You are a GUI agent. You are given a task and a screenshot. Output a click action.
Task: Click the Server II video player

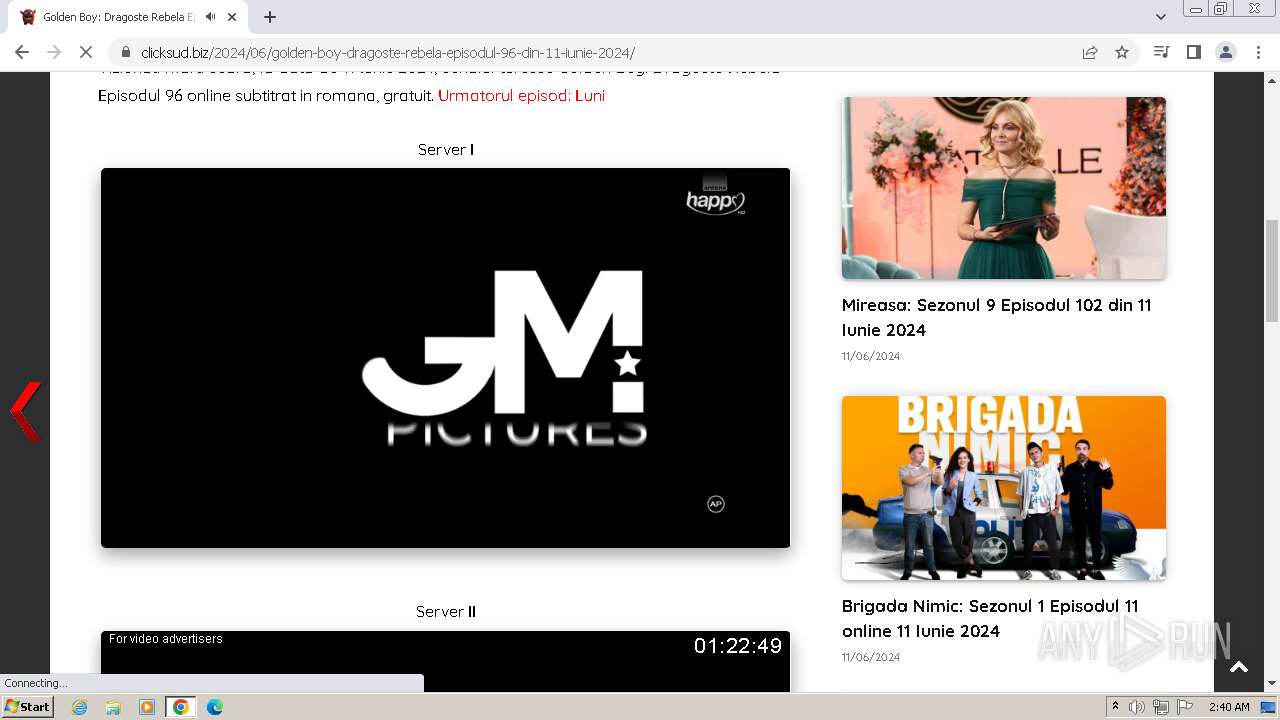[x=445, y=662]
